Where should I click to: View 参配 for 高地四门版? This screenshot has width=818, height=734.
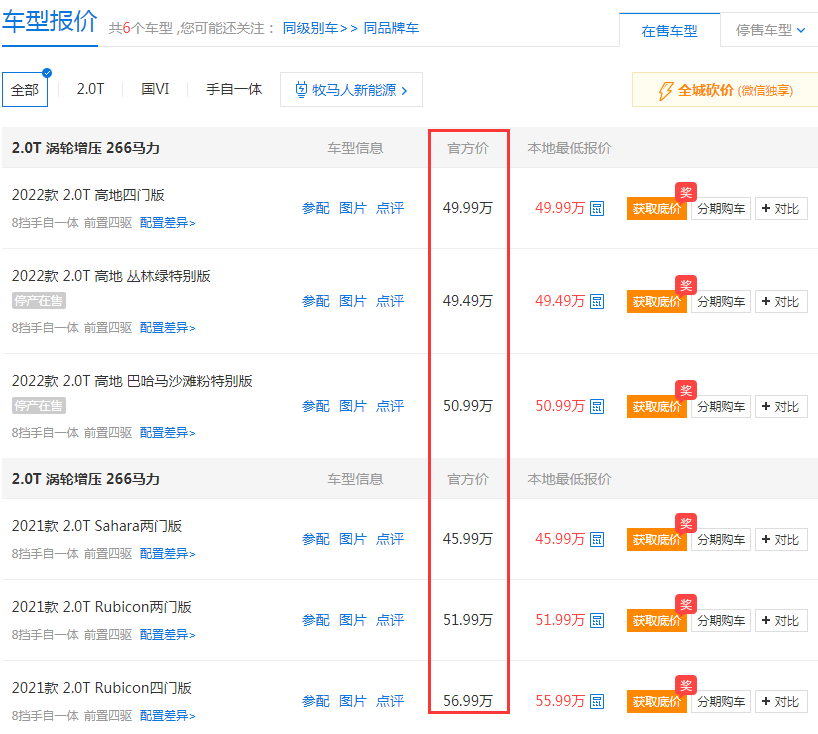(316, 208)
